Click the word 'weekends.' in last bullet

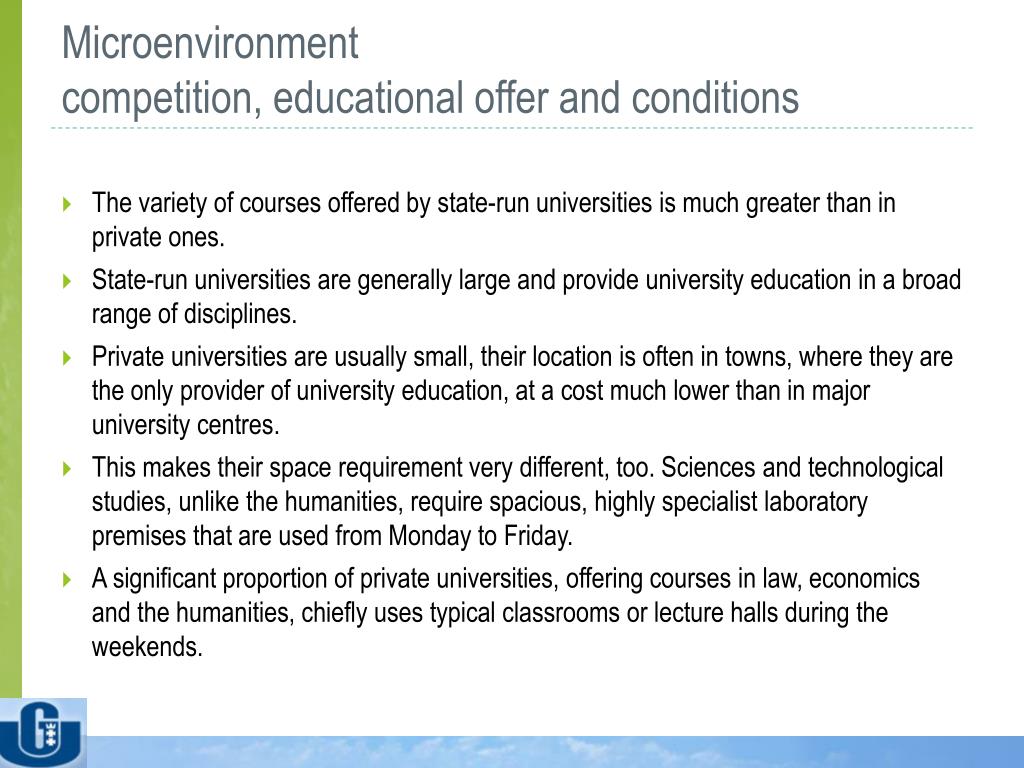click(147, 647)
